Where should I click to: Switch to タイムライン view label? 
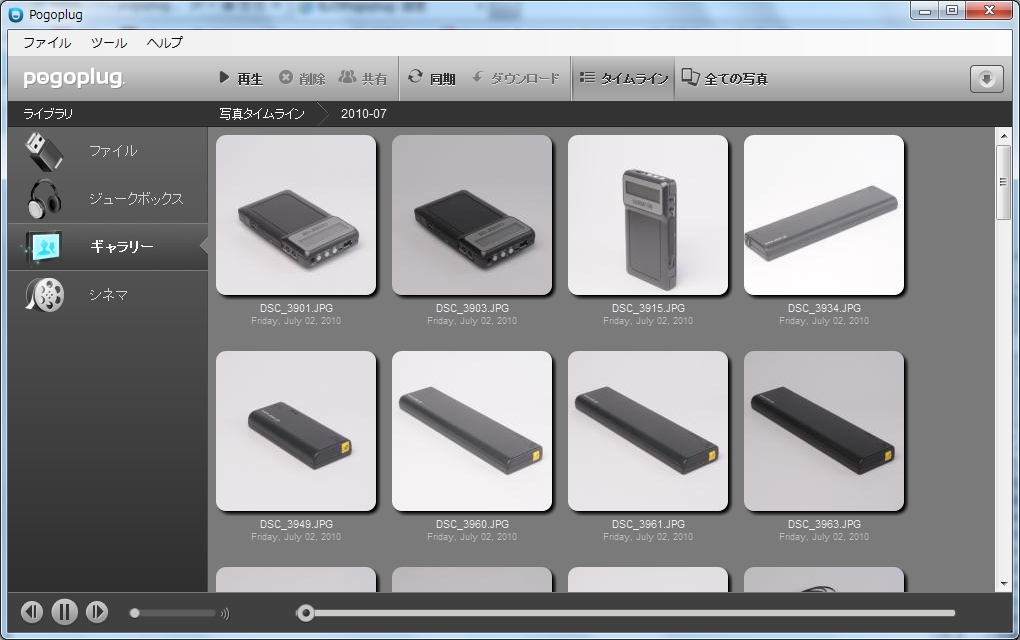(634, 79)
